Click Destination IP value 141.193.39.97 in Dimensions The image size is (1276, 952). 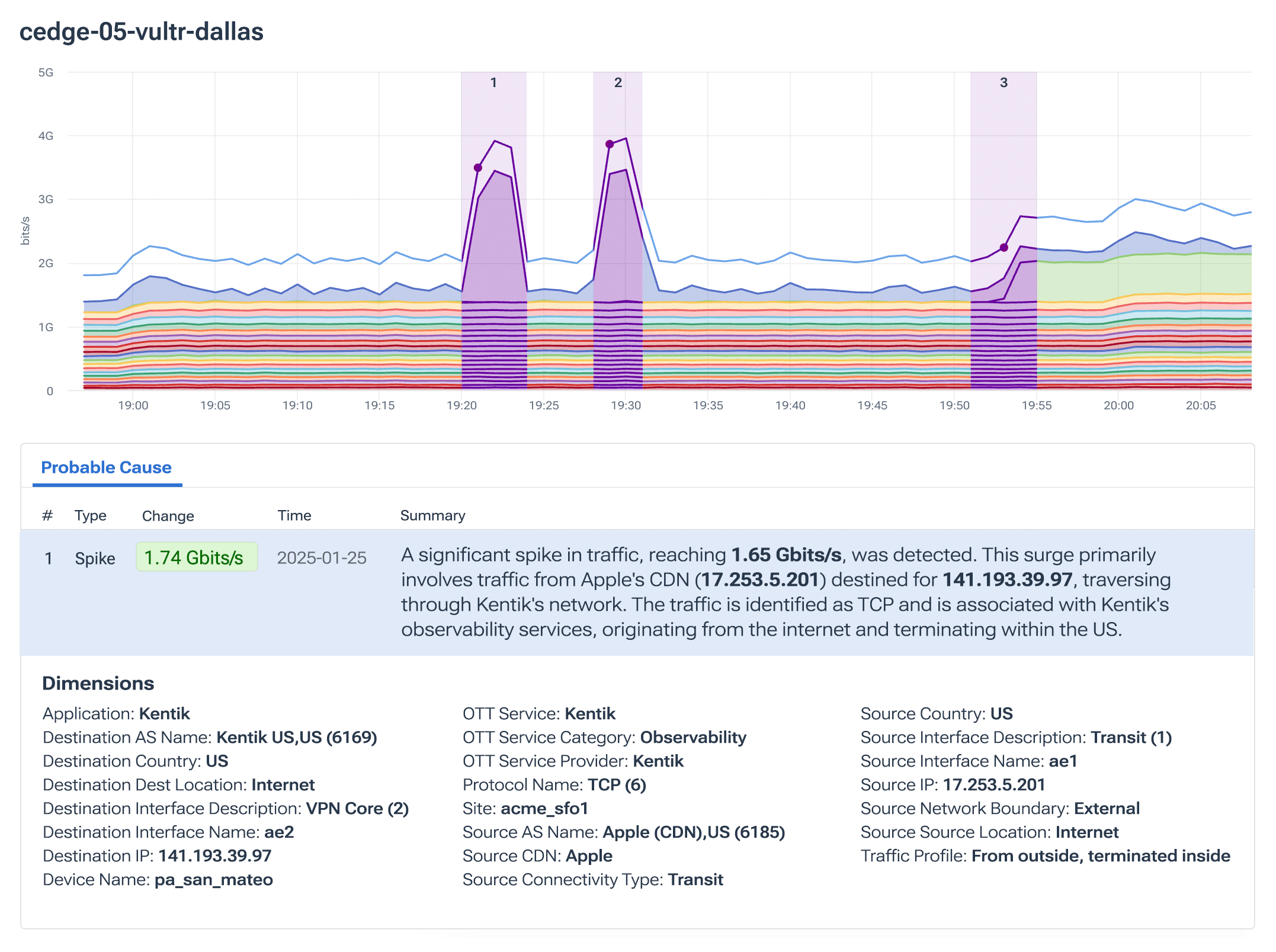pos(214,855)
